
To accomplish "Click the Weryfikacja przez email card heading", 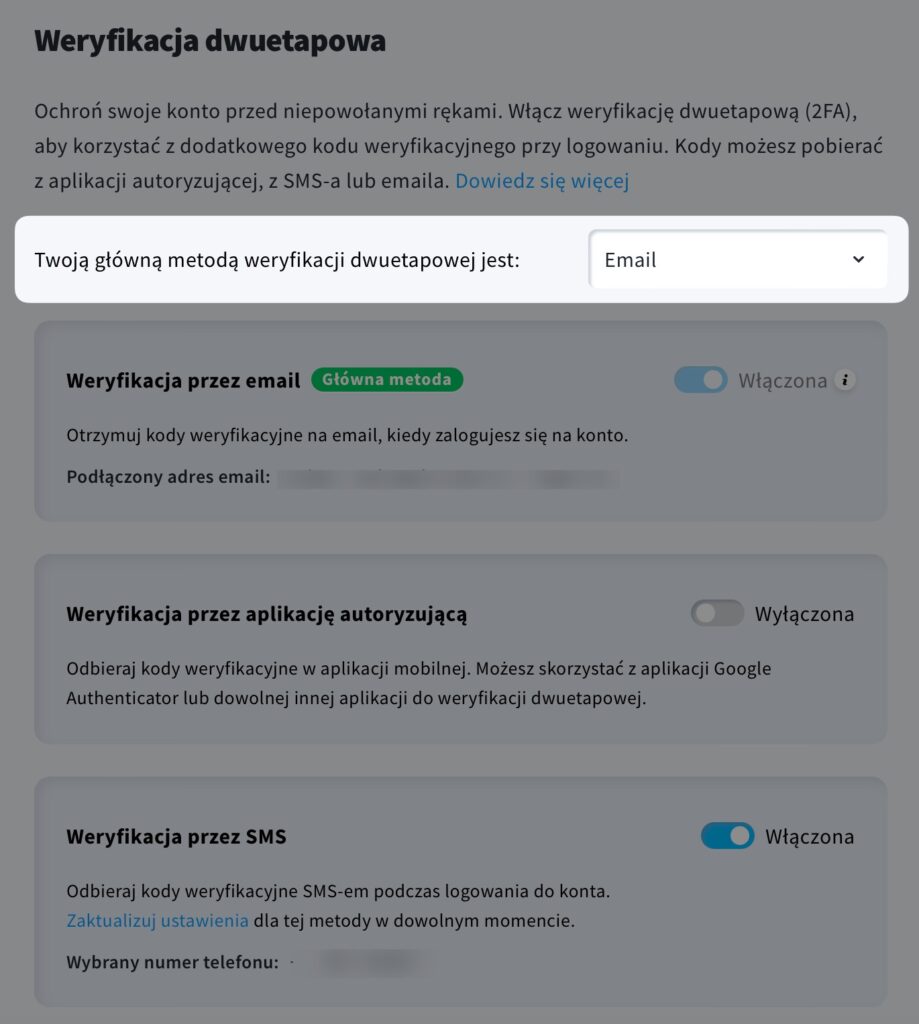I will coord(183,380).
